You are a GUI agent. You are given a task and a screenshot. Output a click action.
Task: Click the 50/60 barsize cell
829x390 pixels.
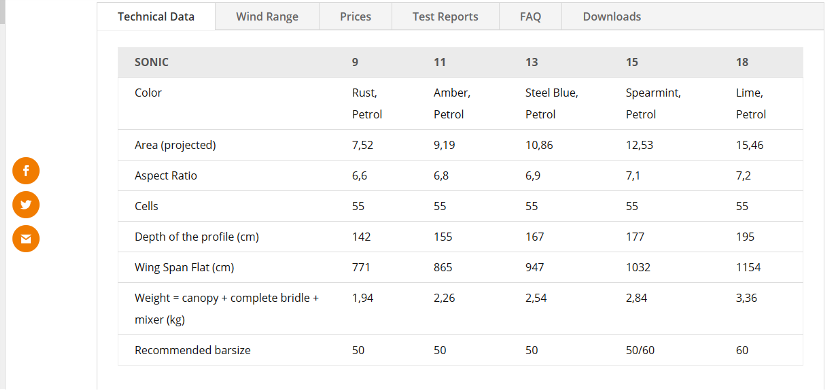[x=640, y=350]
